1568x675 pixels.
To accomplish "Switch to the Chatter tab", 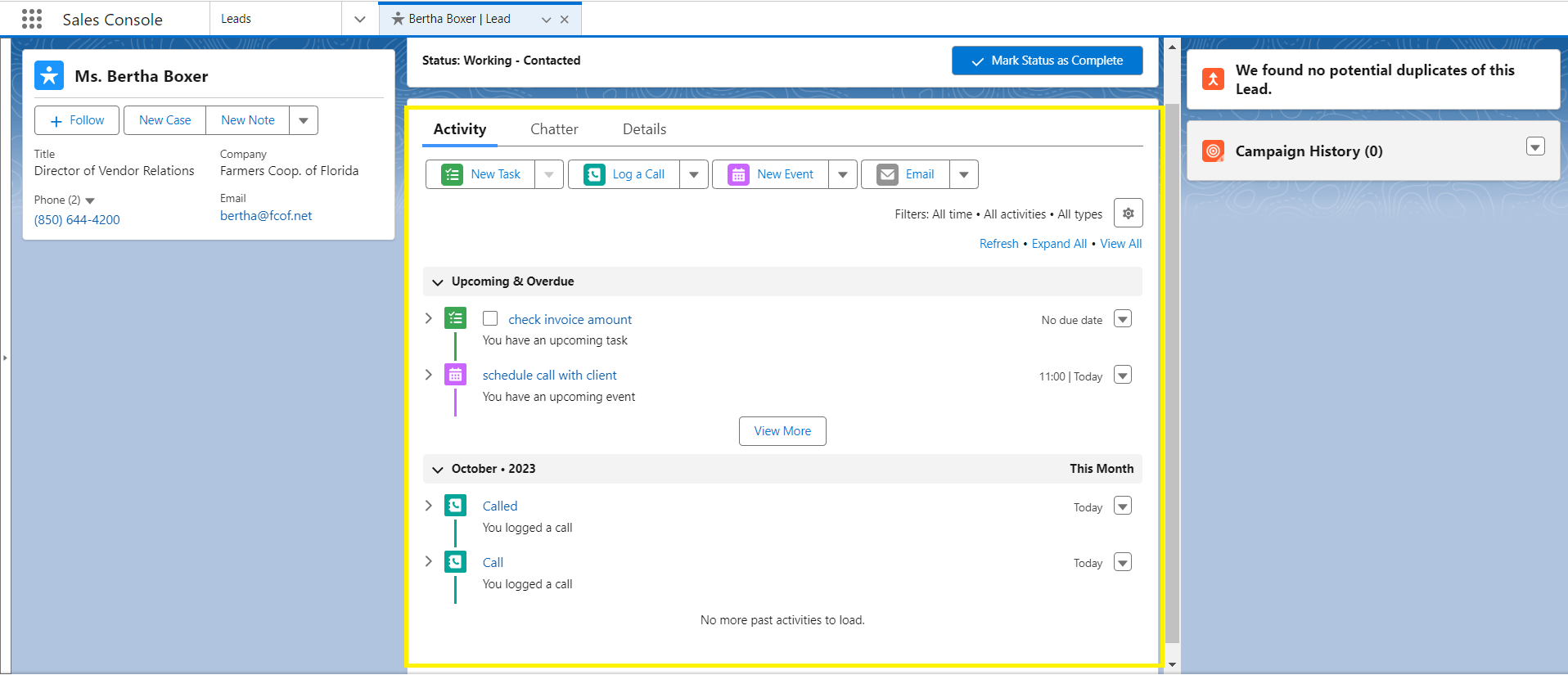I will pyautogui.click(x=554, y=129).
